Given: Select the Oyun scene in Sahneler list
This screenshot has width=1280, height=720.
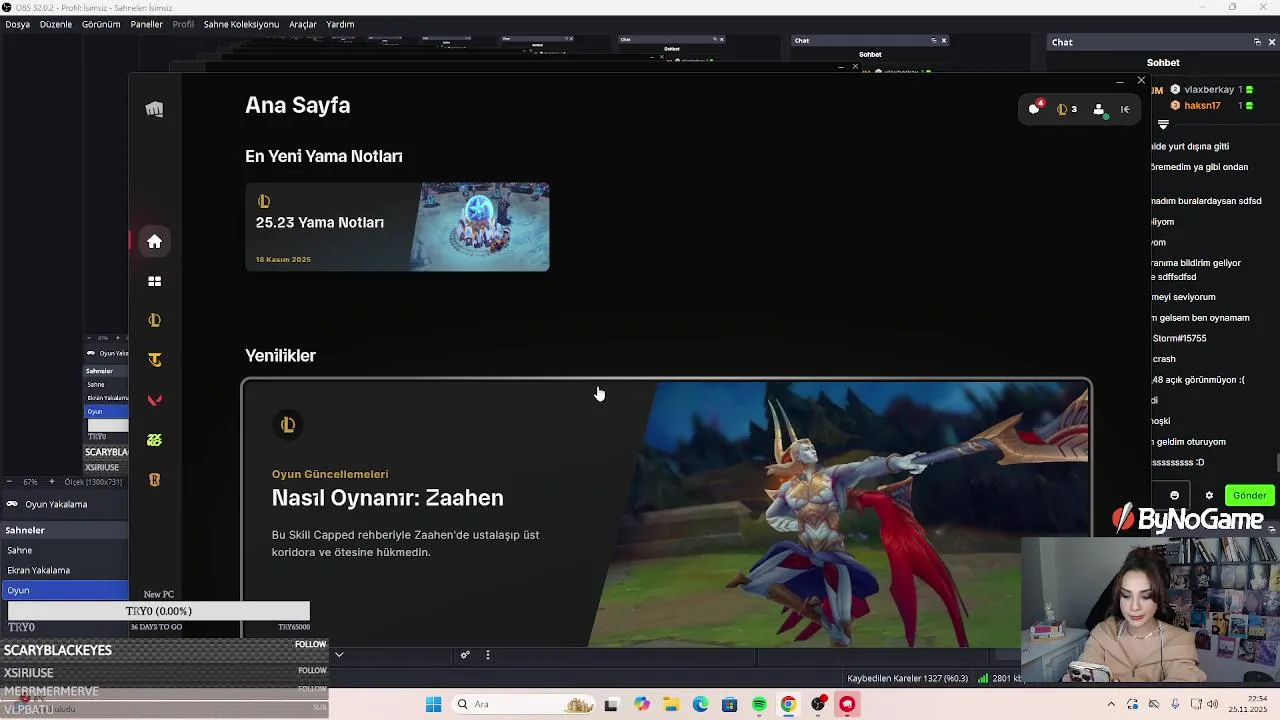Looking at the screenshot, I should 65,590.
